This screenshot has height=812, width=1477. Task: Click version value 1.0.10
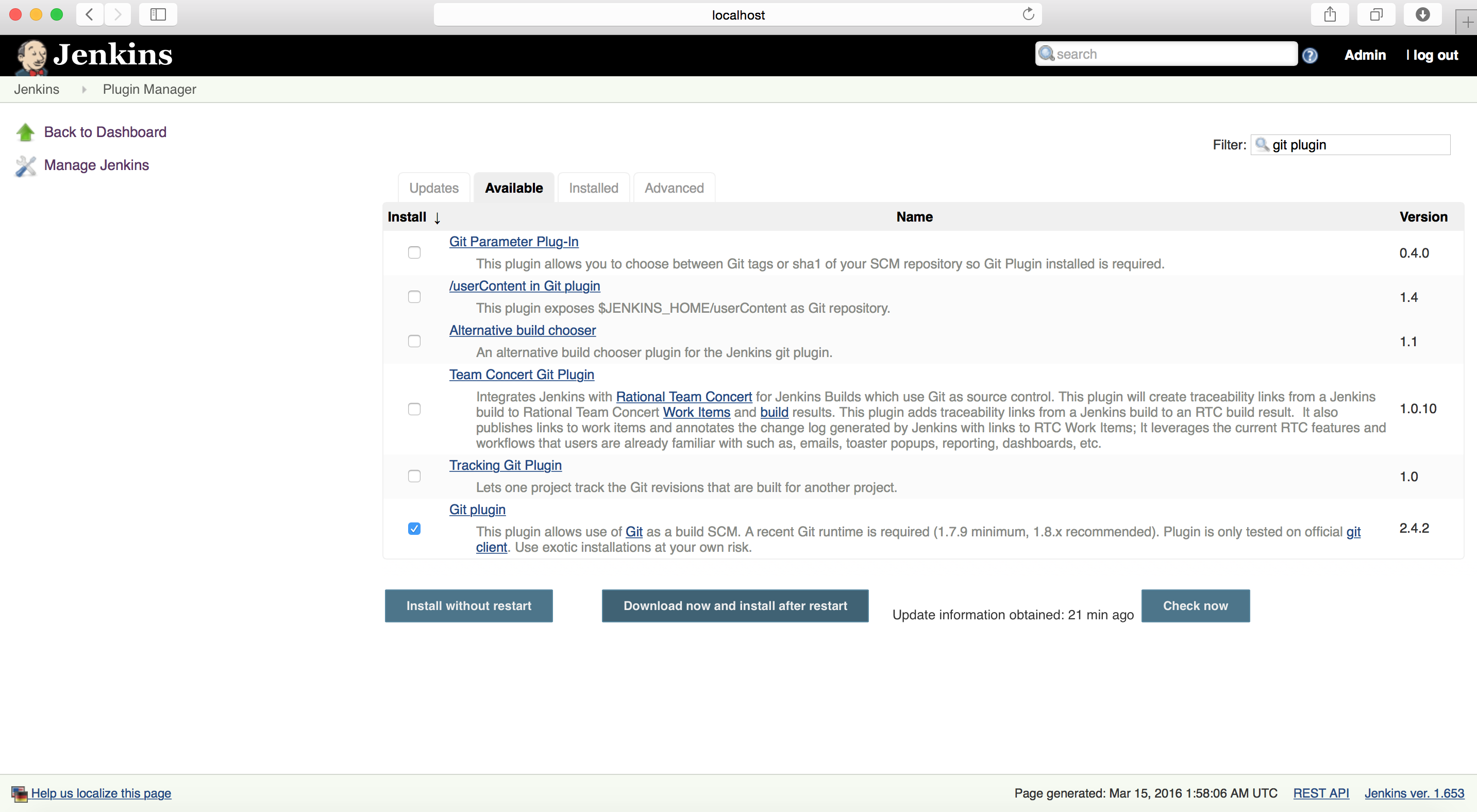tap(1417, 409)
